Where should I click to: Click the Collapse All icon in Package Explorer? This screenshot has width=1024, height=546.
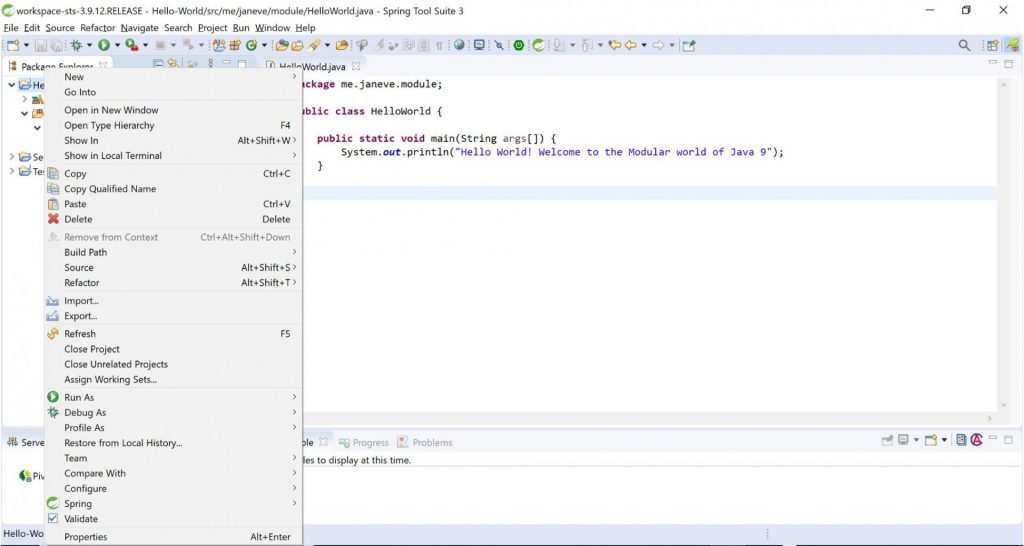click(157, 64)
